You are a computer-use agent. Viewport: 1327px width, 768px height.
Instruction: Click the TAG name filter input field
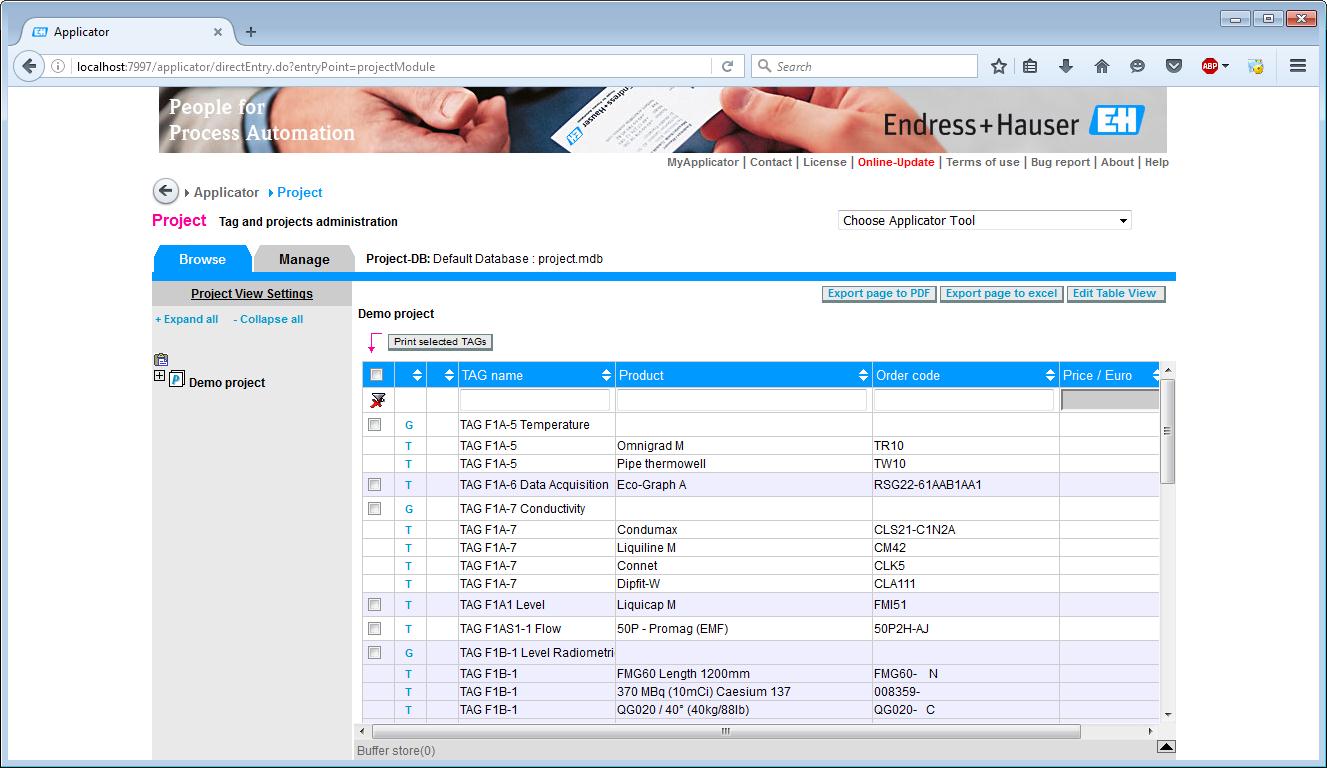pos(534,400)
